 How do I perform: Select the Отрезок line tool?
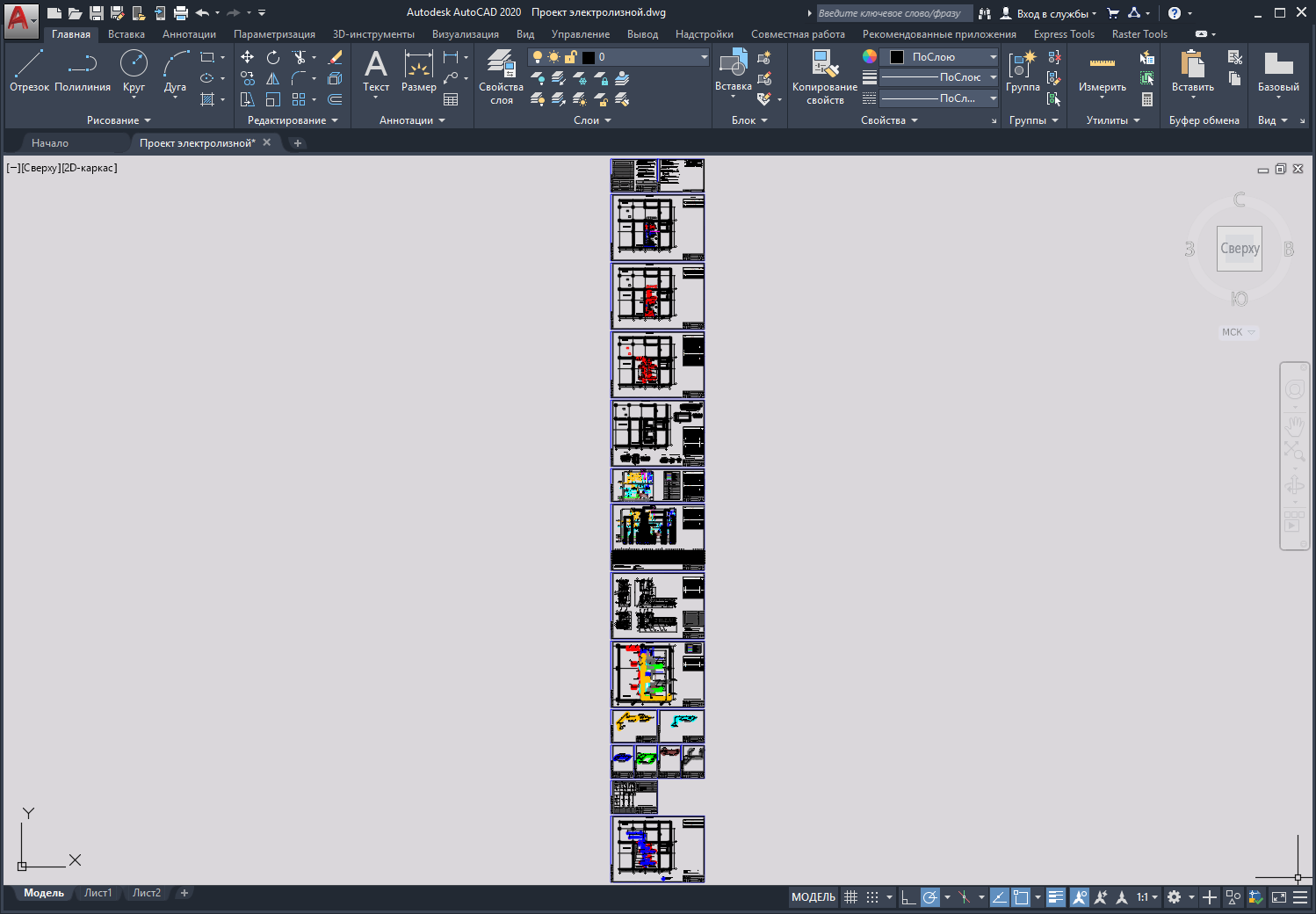(x=29, y=71)
